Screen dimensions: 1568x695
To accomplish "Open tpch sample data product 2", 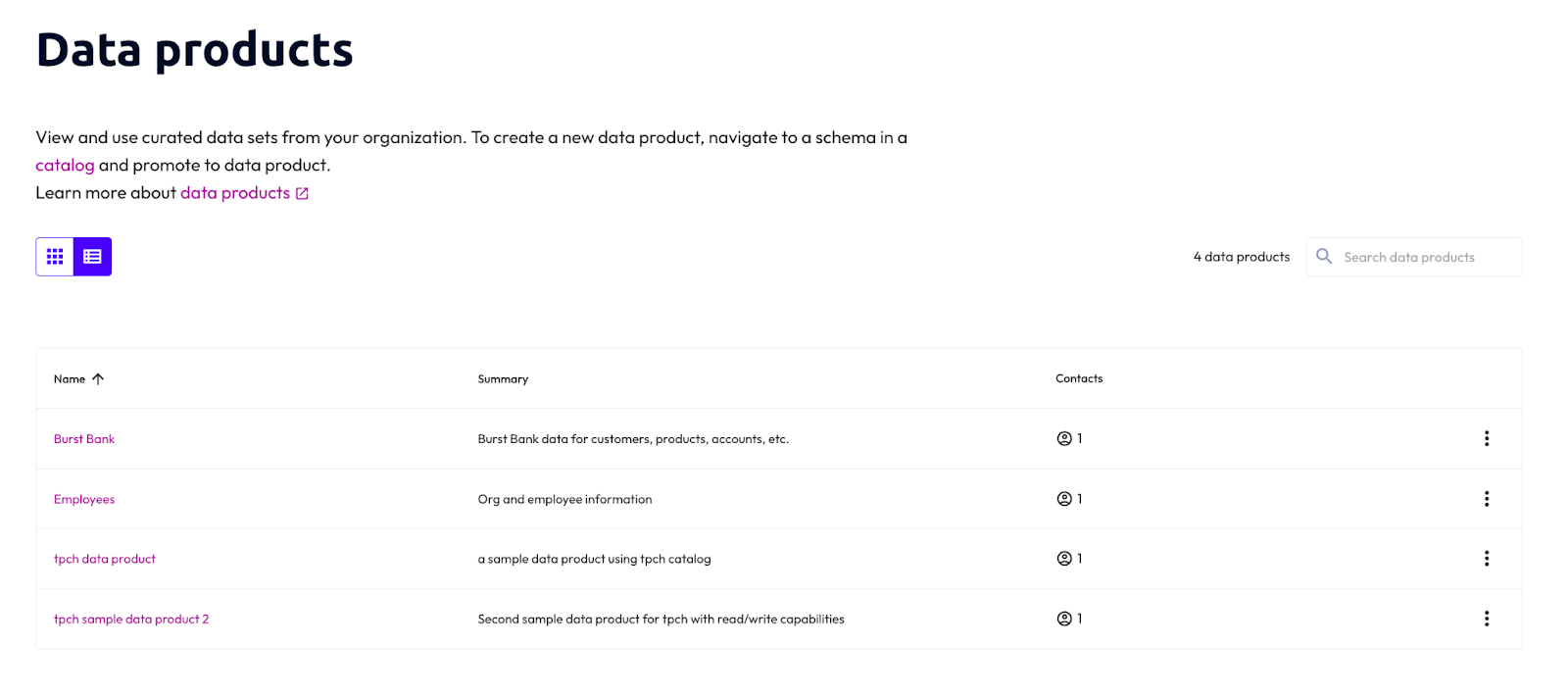I will [131, 620].
